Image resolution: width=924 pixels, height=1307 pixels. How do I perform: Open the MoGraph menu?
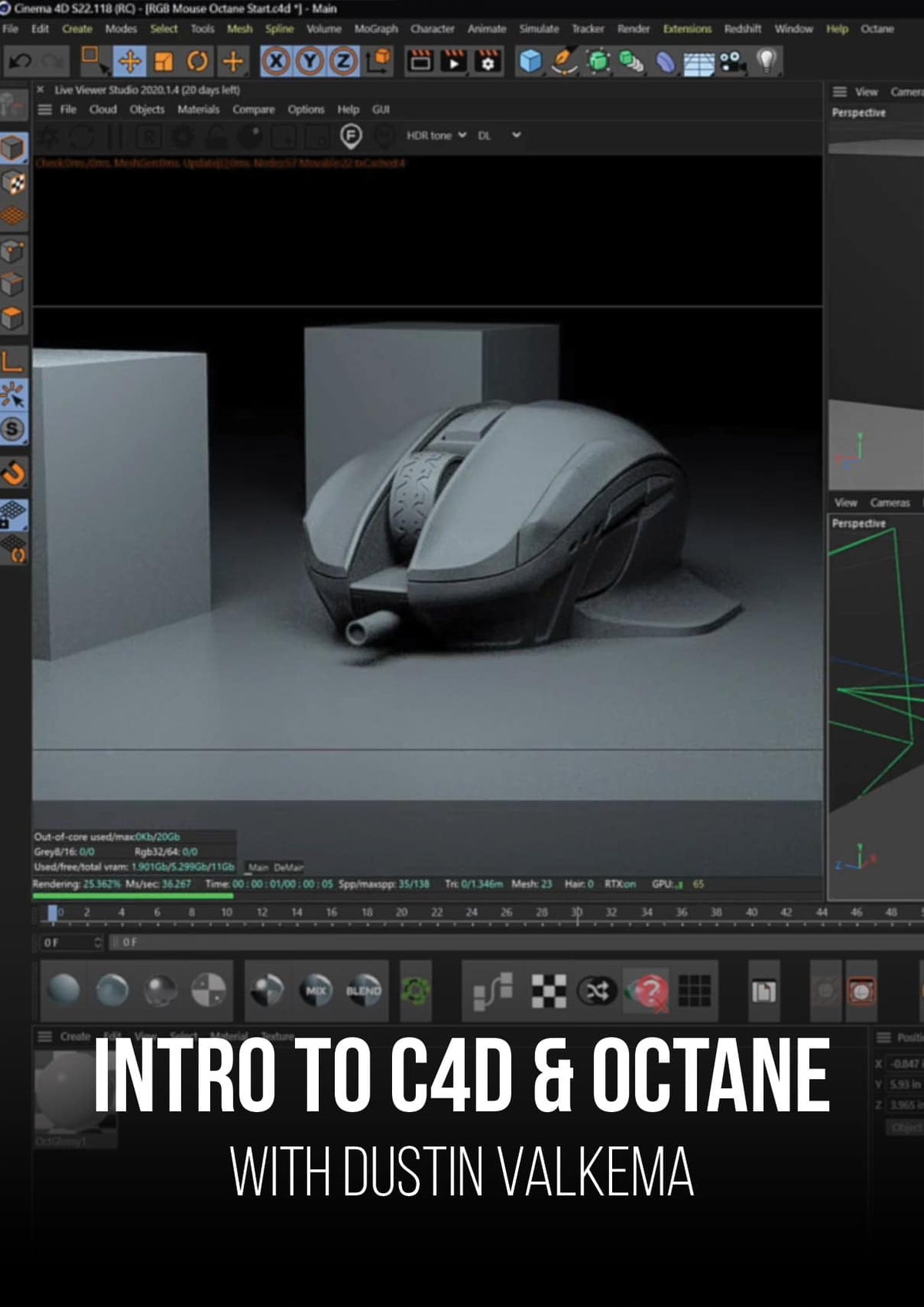[x=376, y=28]
